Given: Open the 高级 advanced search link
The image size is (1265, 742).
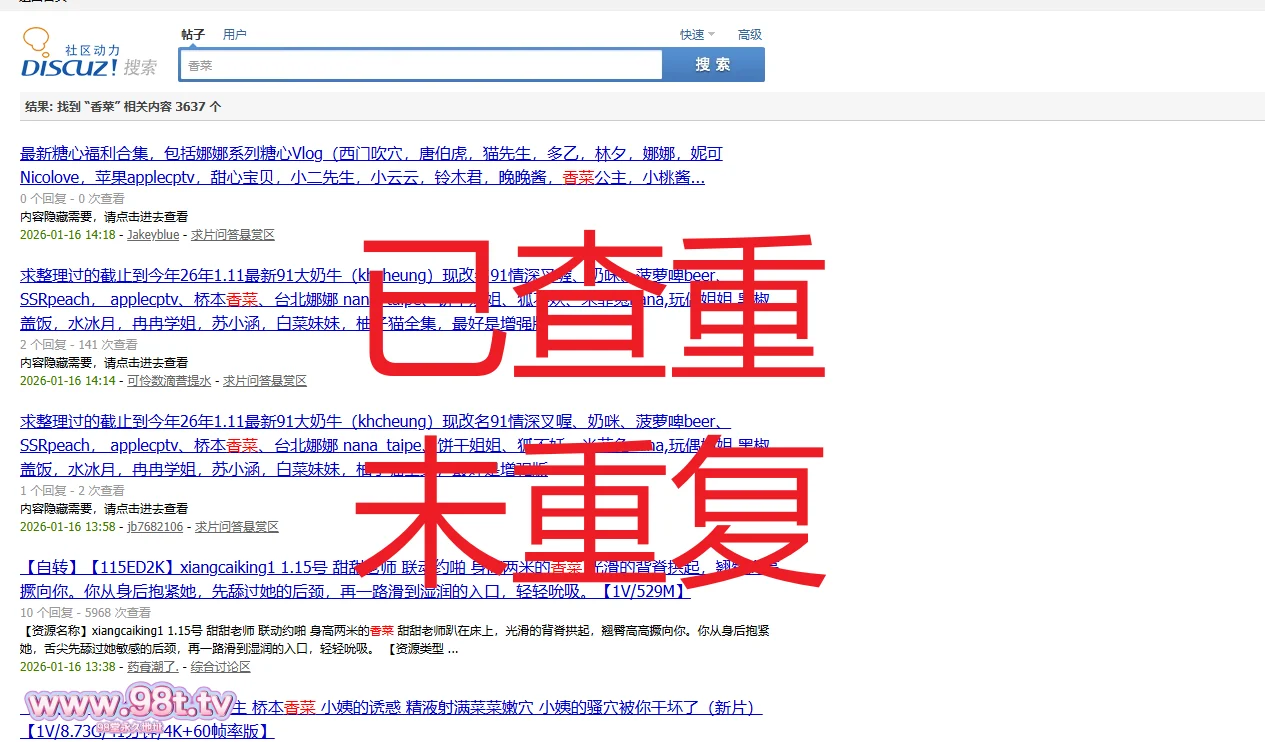Looking at the screenshot, I should coord(749,34).
